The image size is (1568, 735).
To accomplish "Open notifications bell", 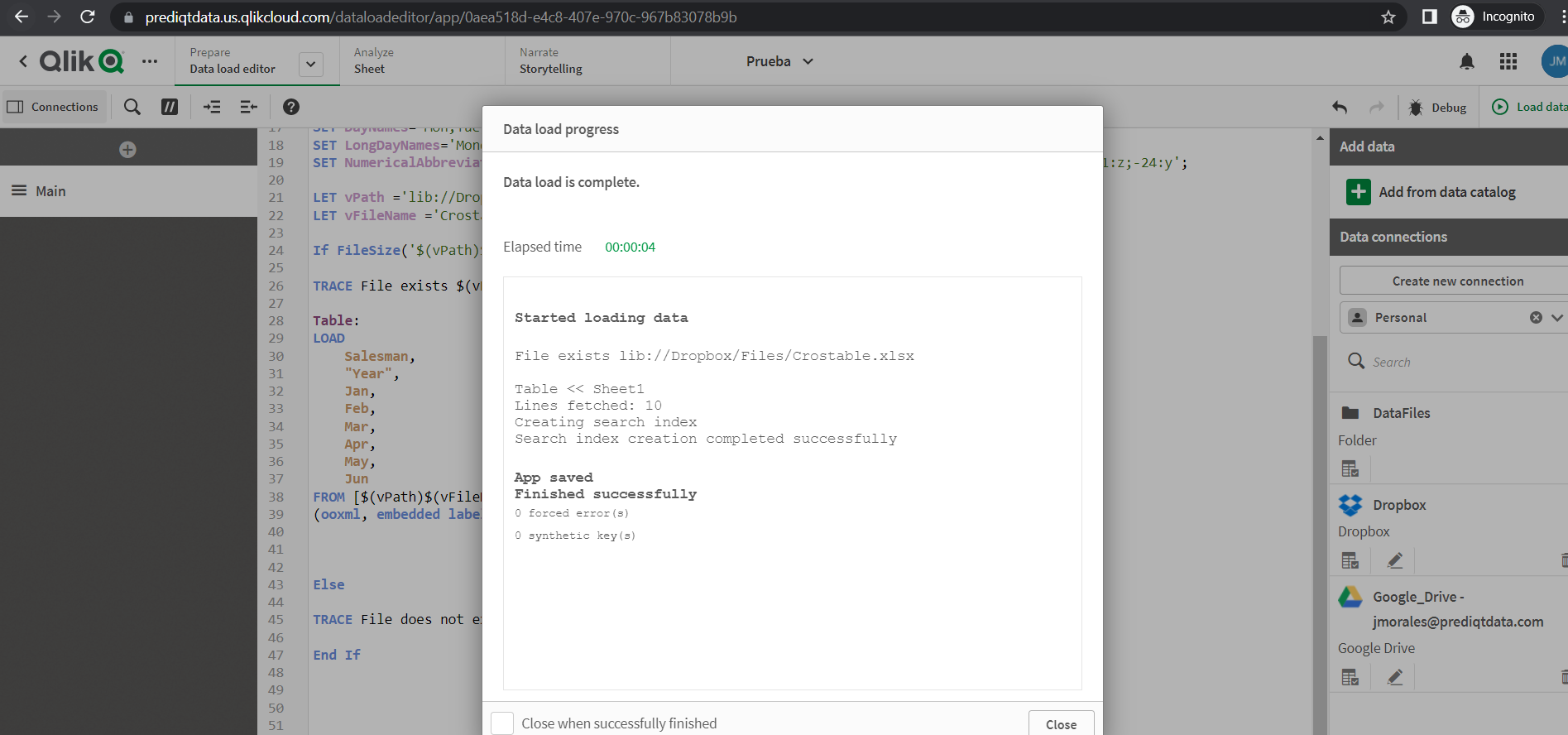I will point(1467,61).
